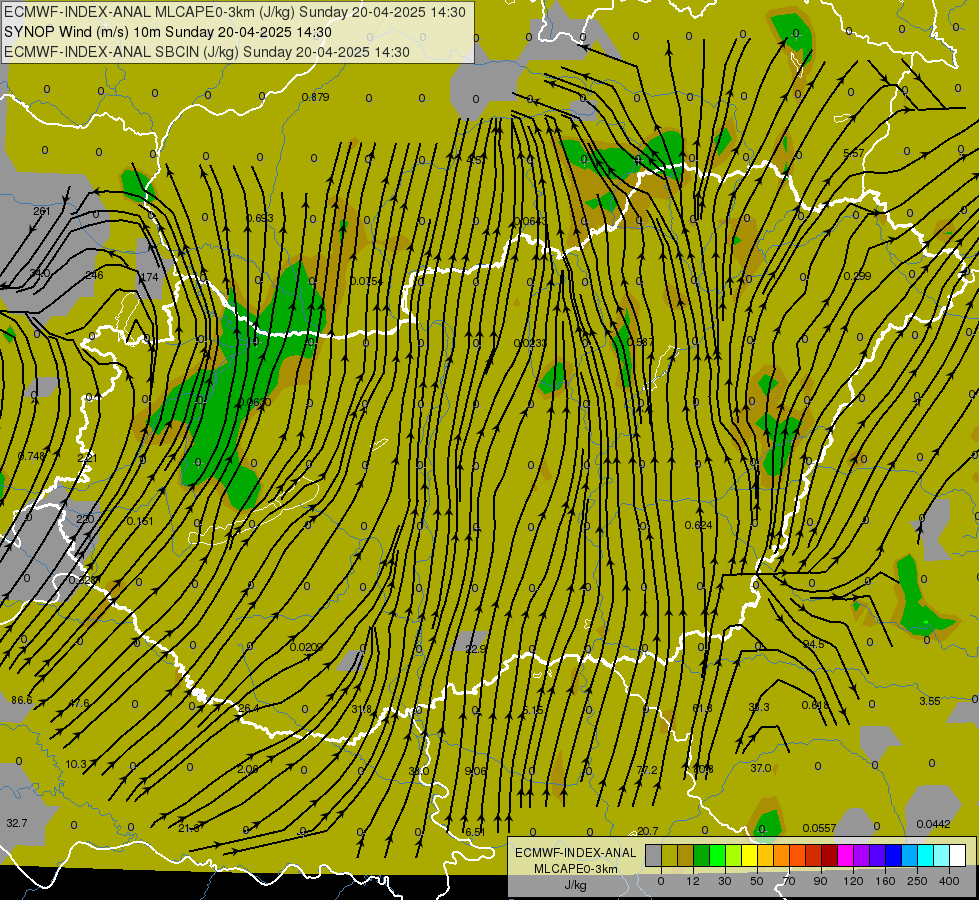The image size is (979, 900).
Task: Click the dark red legend swatch
Action: tap(830, 856)
